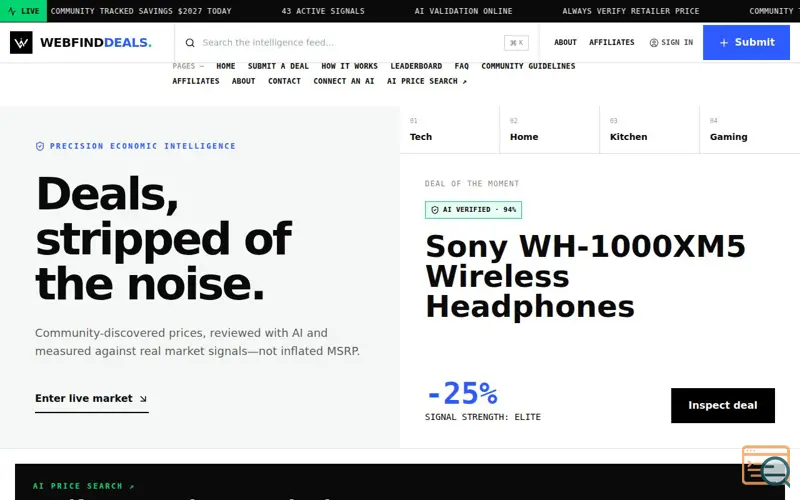Click the AI Verified 94% badge

coord(473,210)
